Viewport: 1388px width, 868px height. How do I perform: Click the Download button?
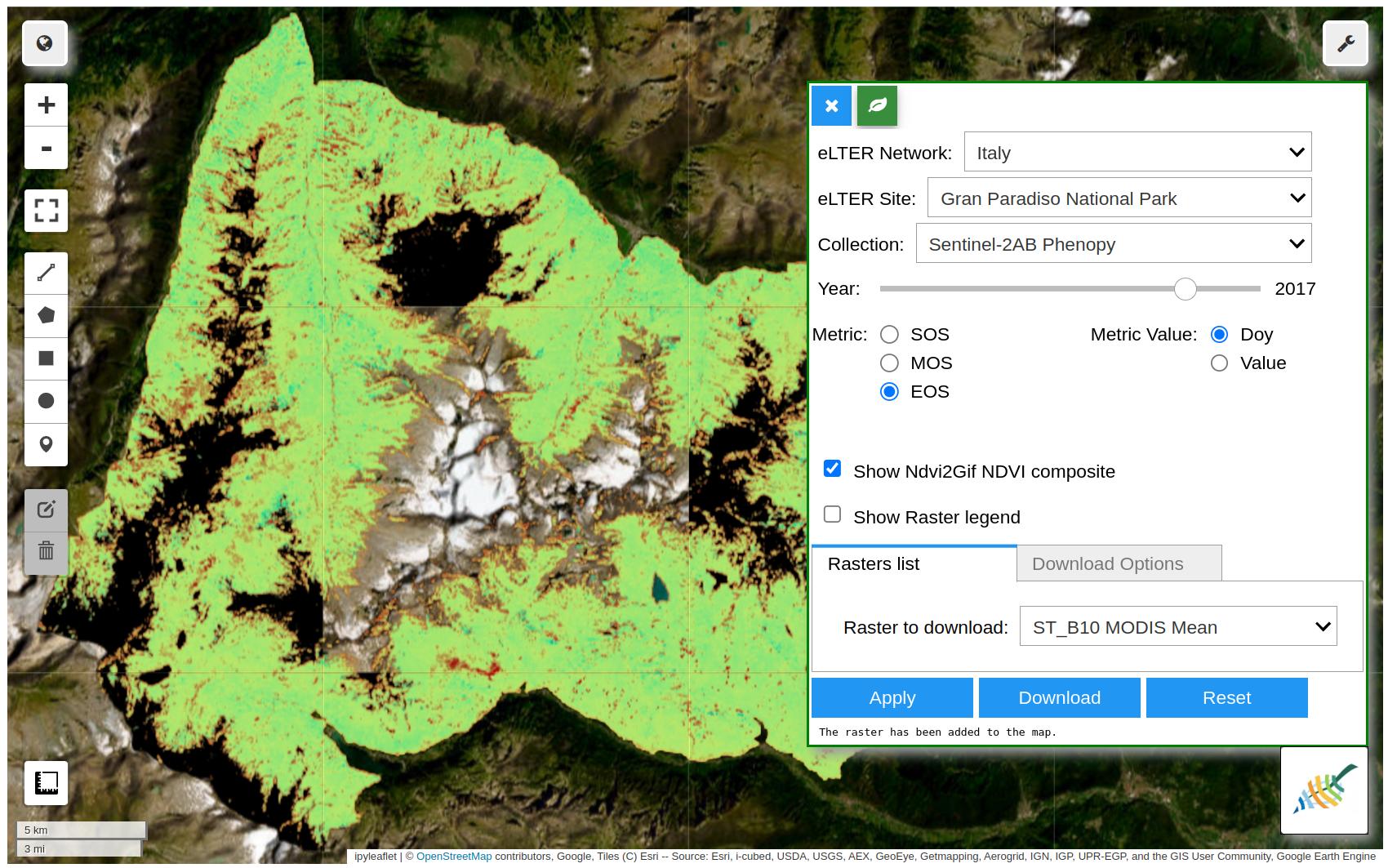tap(1059, 697)
